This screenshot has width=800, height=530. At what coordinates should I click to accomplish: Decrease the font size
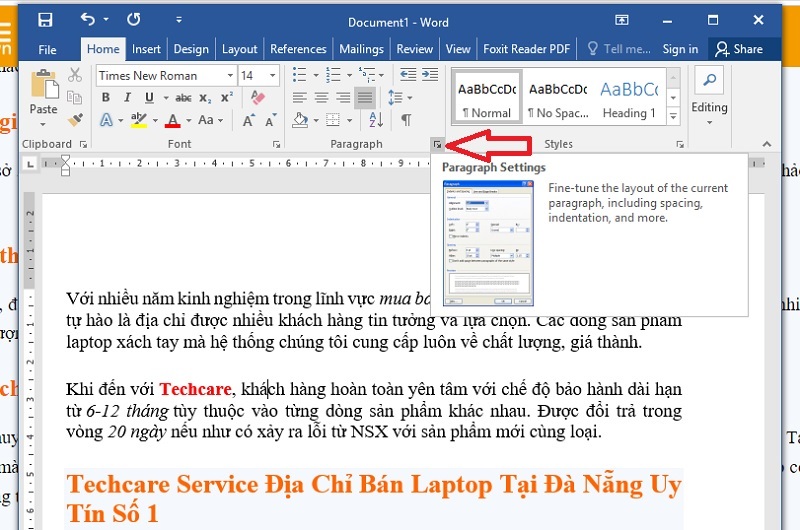click(x=270, y=120)
